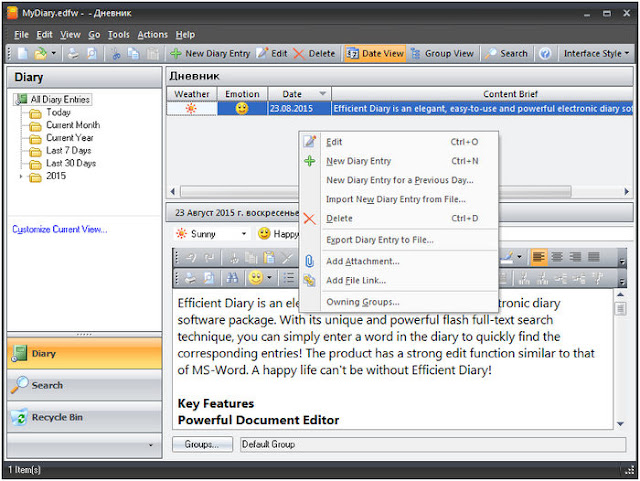Select the Last 7 Days folder
The width and height of the screenshot is (640, 481).
pyautogui.click(x=69, y=150)
